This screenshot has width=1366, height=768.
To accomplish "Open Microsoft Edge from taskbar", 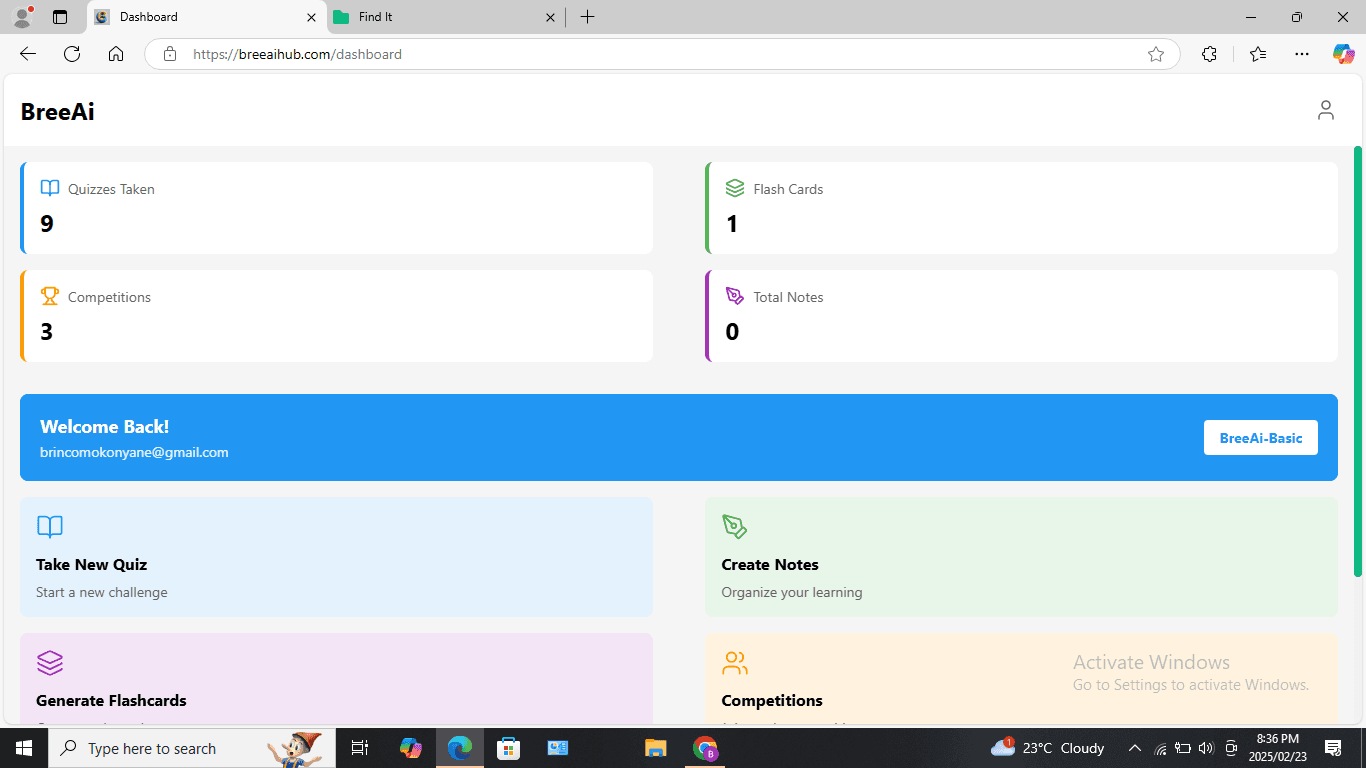I will [460, 748].
